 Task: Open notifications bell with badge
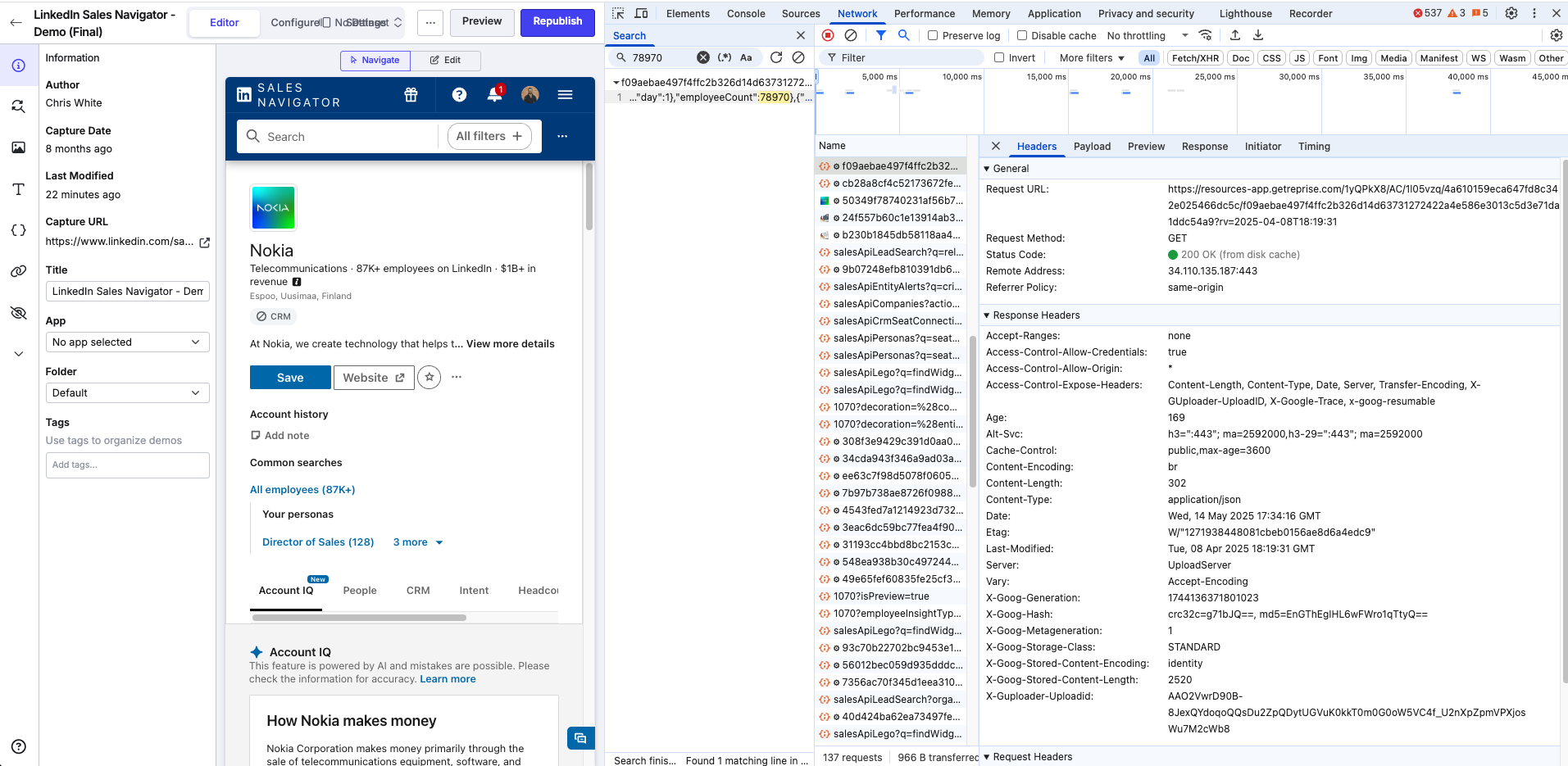pos(495,94)
